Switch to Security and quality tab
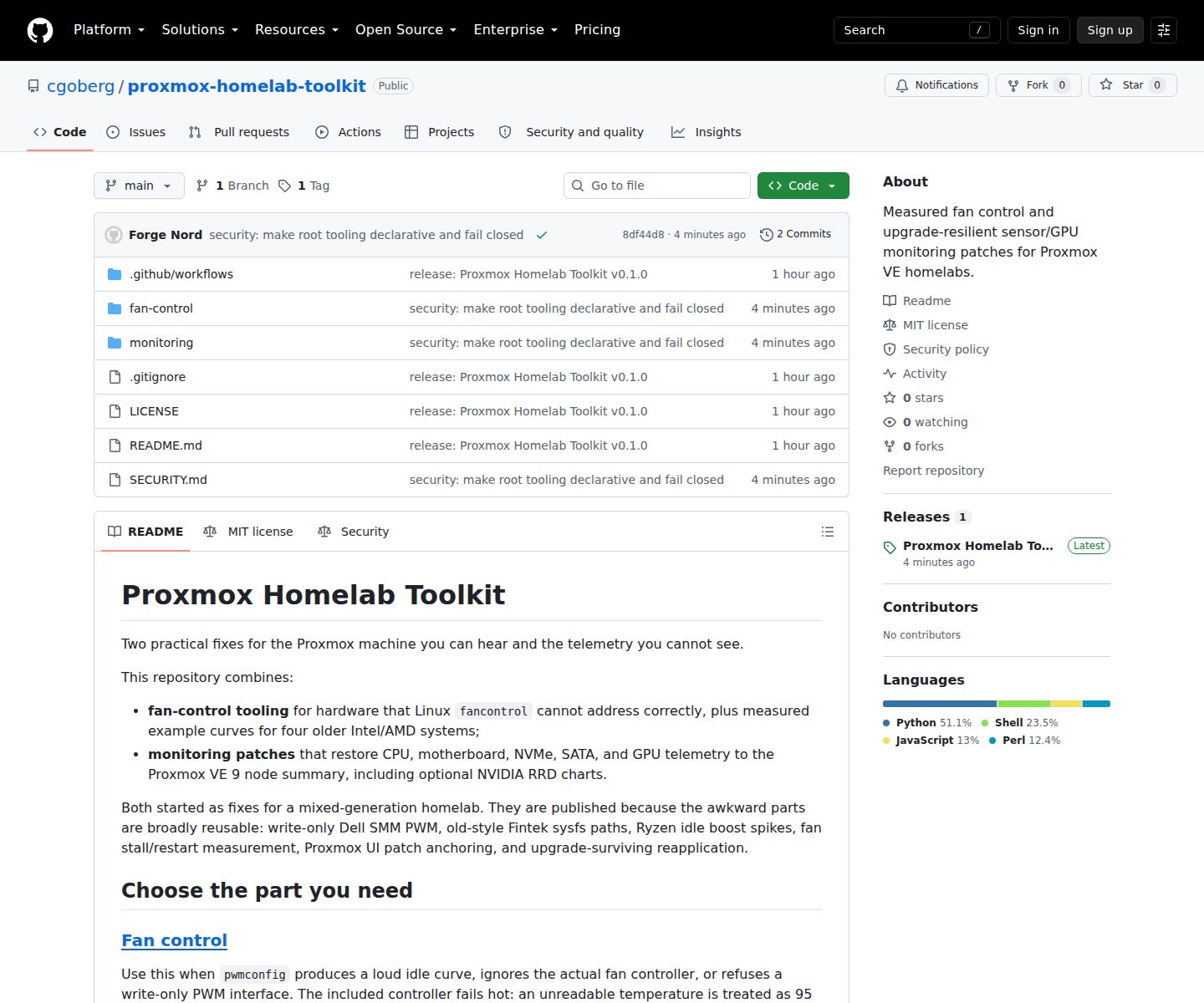The image size is (1204, 1003). coord(571,132)
